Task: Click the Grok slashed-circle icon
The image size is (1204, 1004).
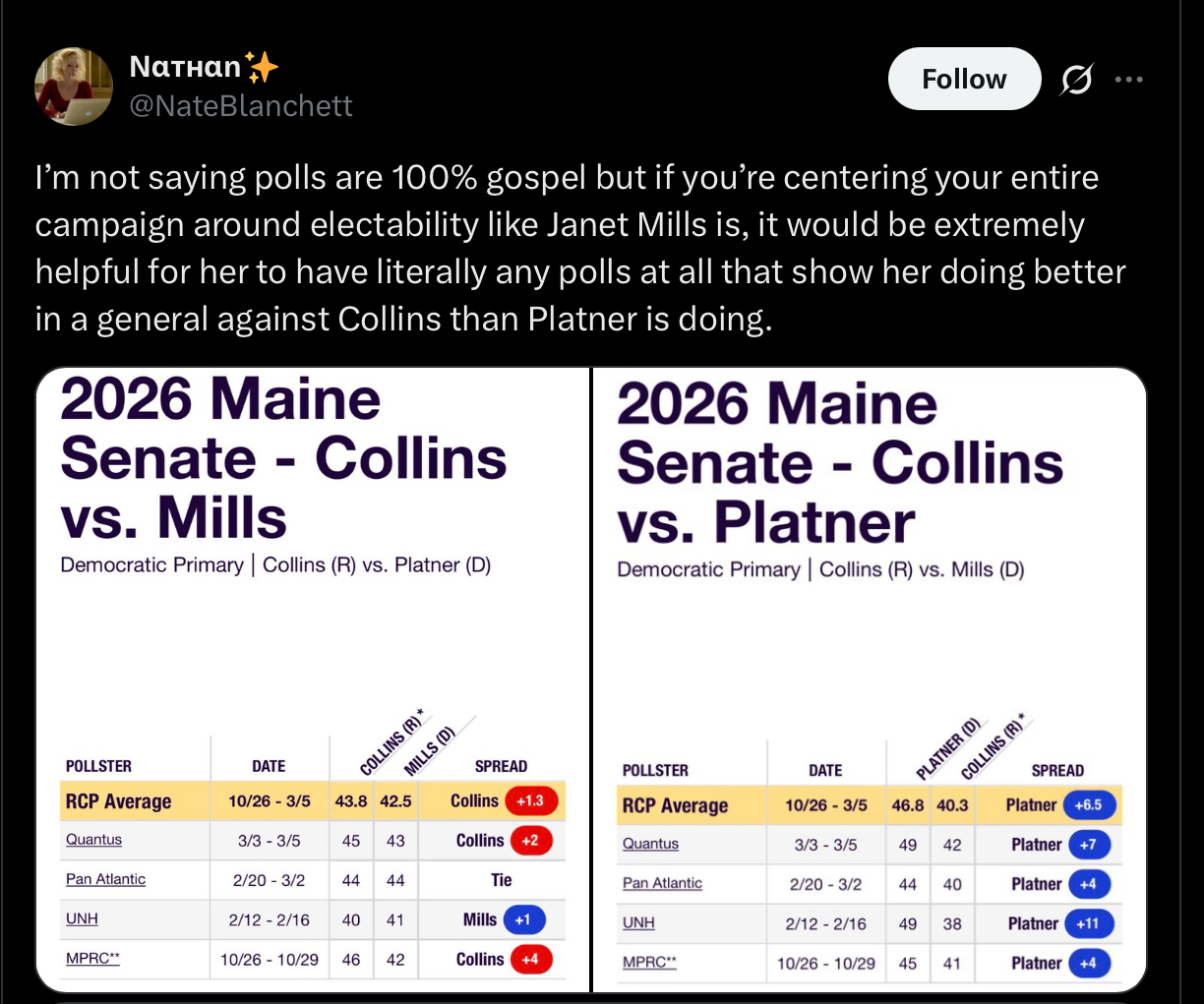Action: point(1076,80)
